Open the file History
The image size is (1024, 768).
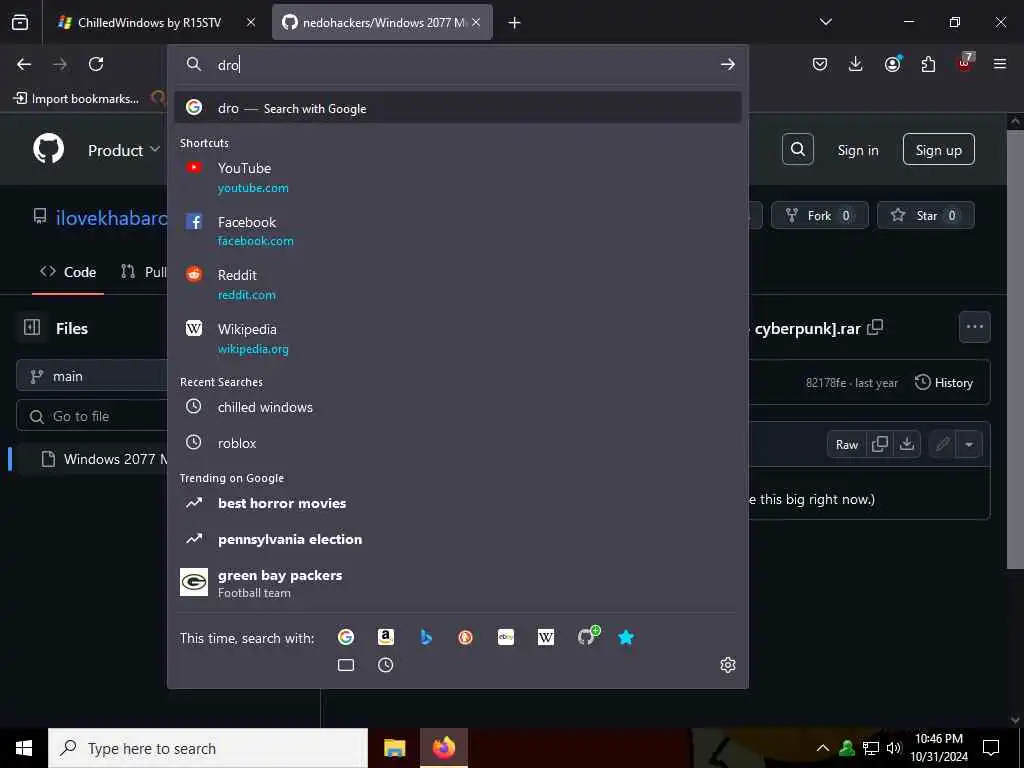pos(944,383)
